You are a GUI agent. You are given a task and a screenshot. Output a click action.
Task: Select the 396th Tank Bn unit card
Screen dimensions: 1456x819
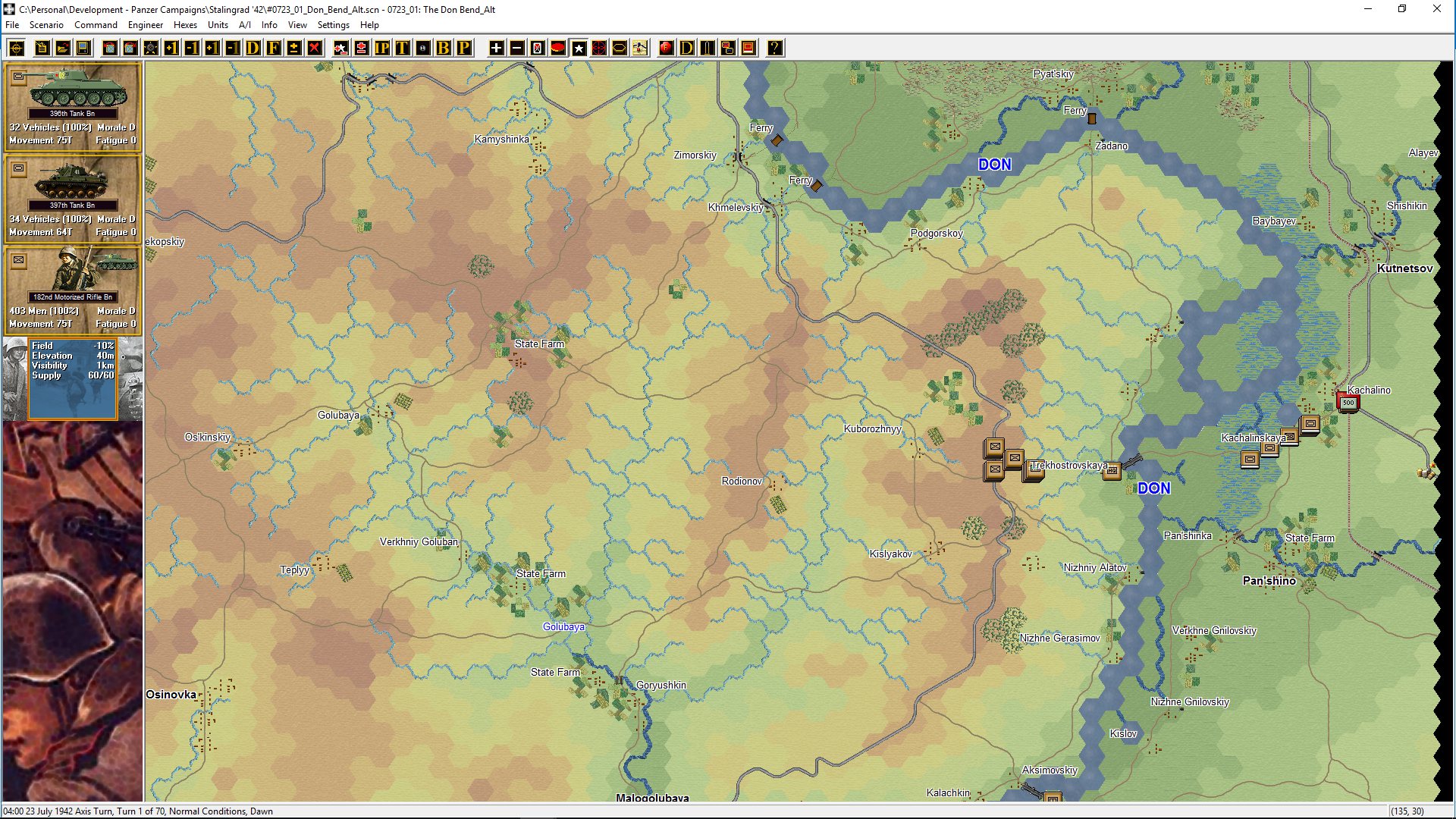[x=73, y=107]
